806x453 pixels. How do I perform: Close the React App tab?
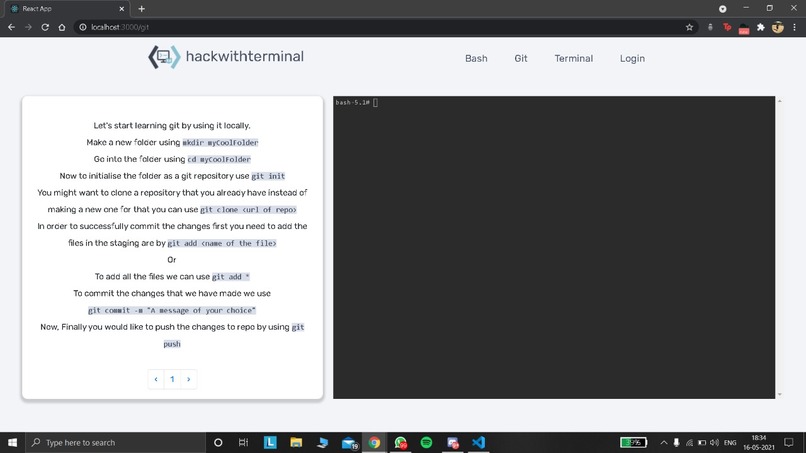point(122,9)
